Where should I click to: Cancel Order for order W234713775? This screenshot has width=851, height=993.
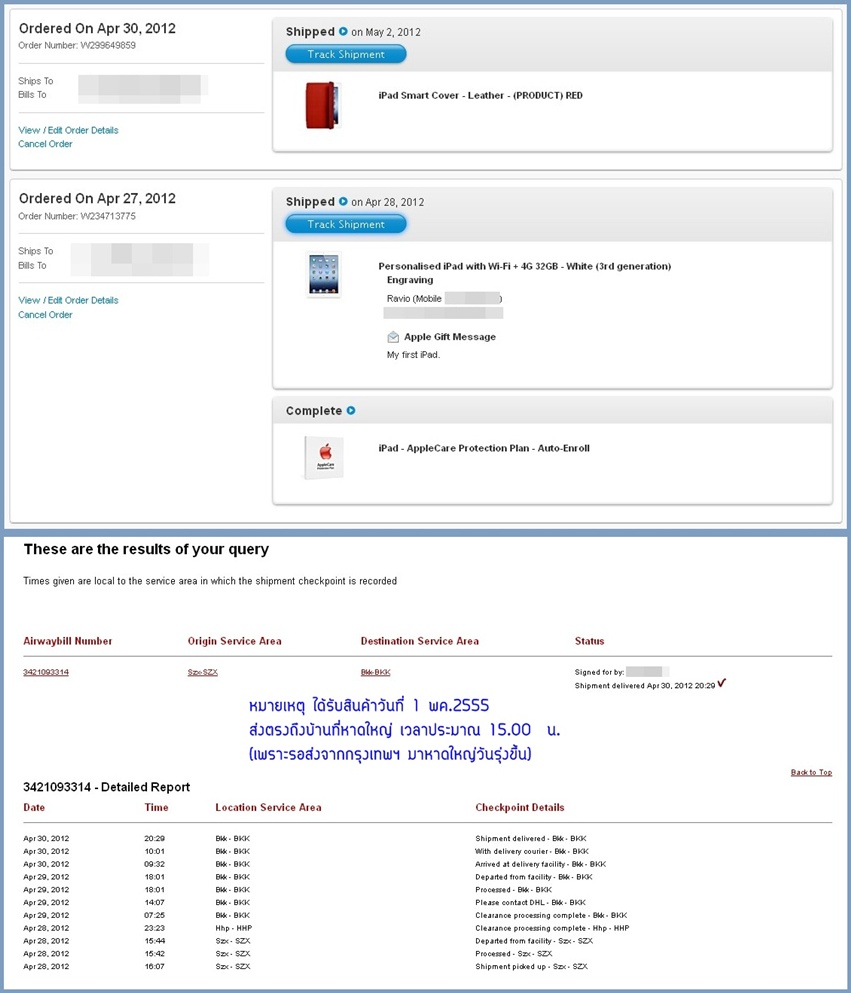(45, 315)
